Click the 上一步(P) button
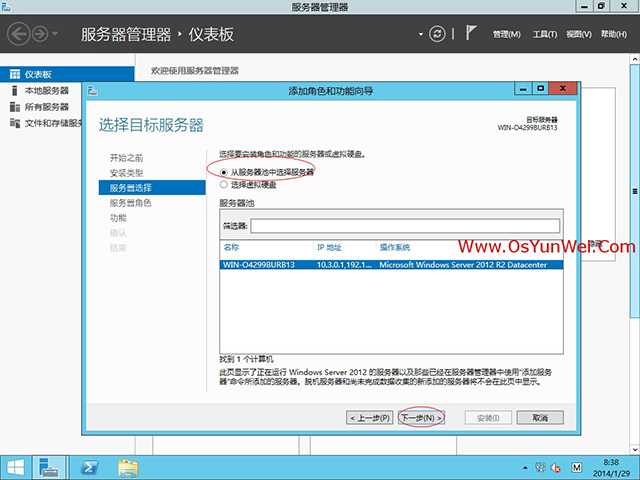Screen dimensions: 640x480 click(x=369, y=418)
